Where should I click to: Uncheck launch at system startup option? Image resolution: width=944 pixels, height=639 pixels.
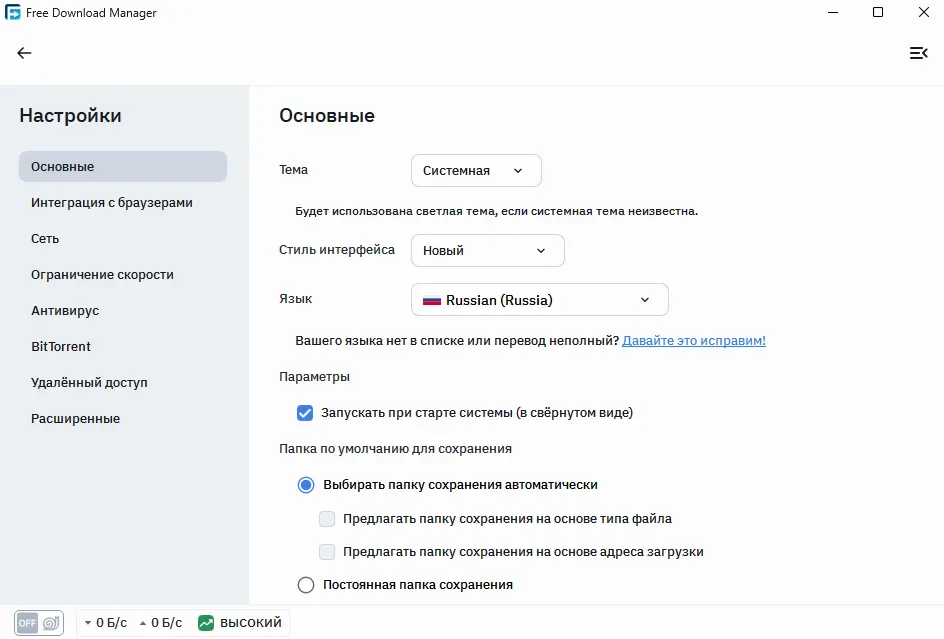[x=305, y=413]
